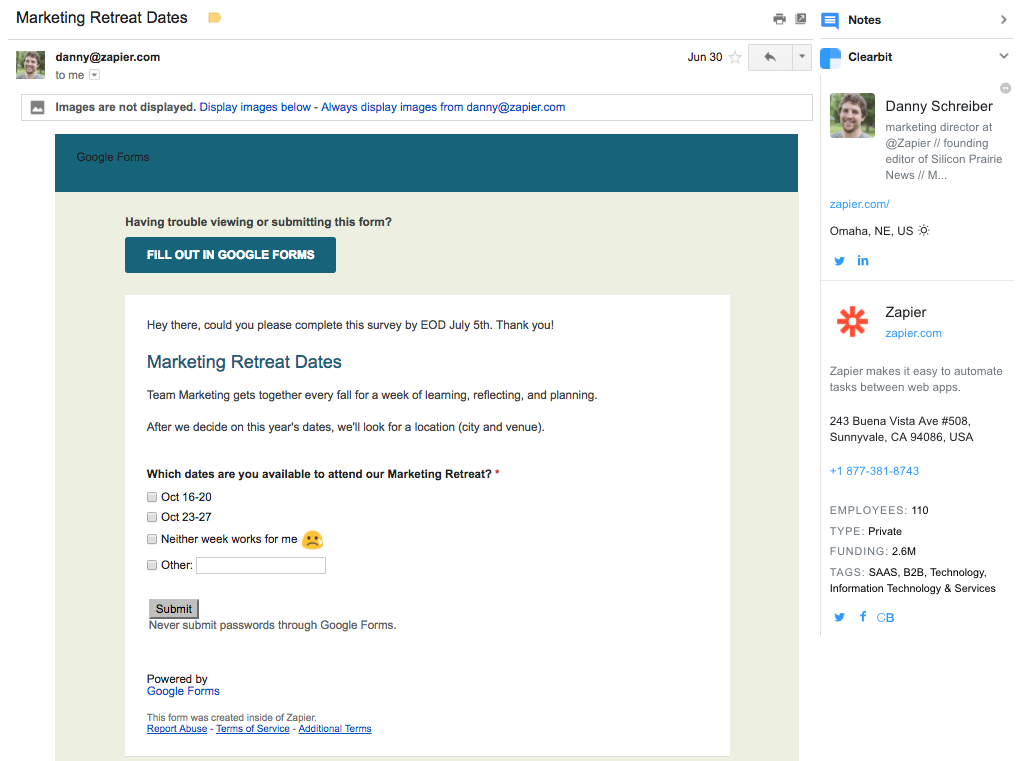The image size is (1017, 761).
Task: Click the sender address danny@zapier.com
Action: (108, 57)
